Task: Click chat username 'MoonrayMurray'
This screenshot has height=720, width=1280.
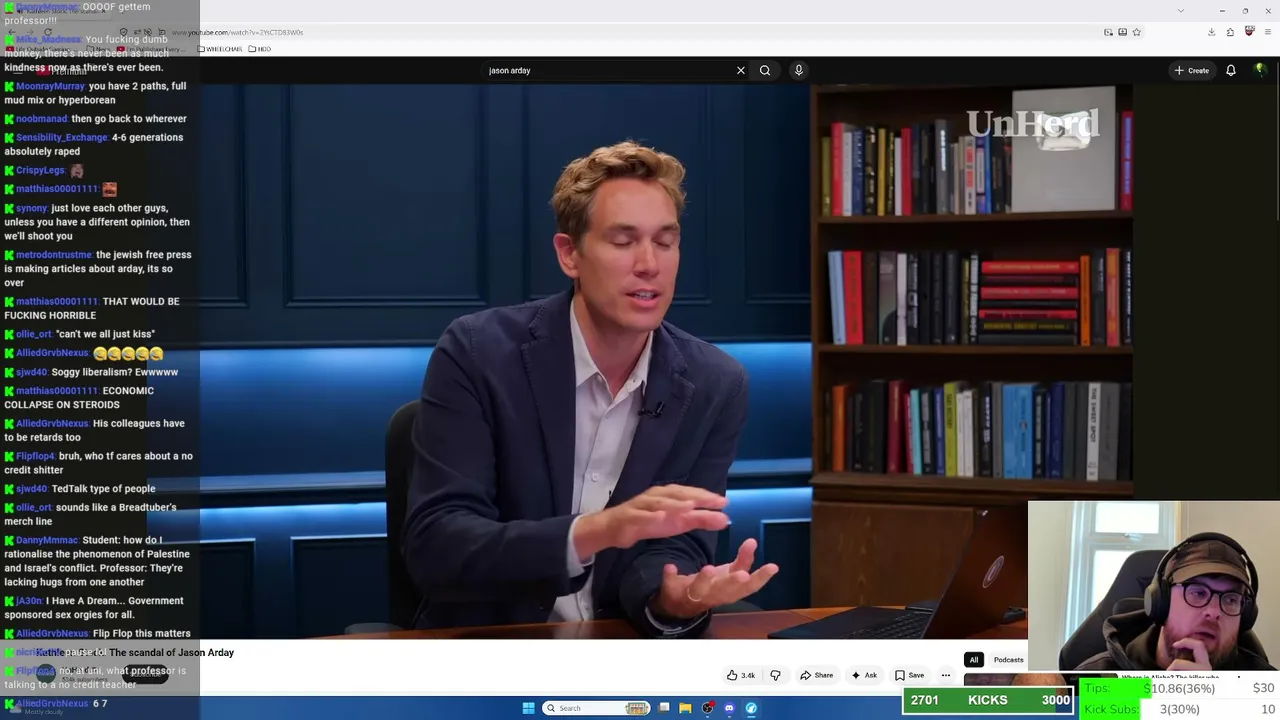Action: 50,86
